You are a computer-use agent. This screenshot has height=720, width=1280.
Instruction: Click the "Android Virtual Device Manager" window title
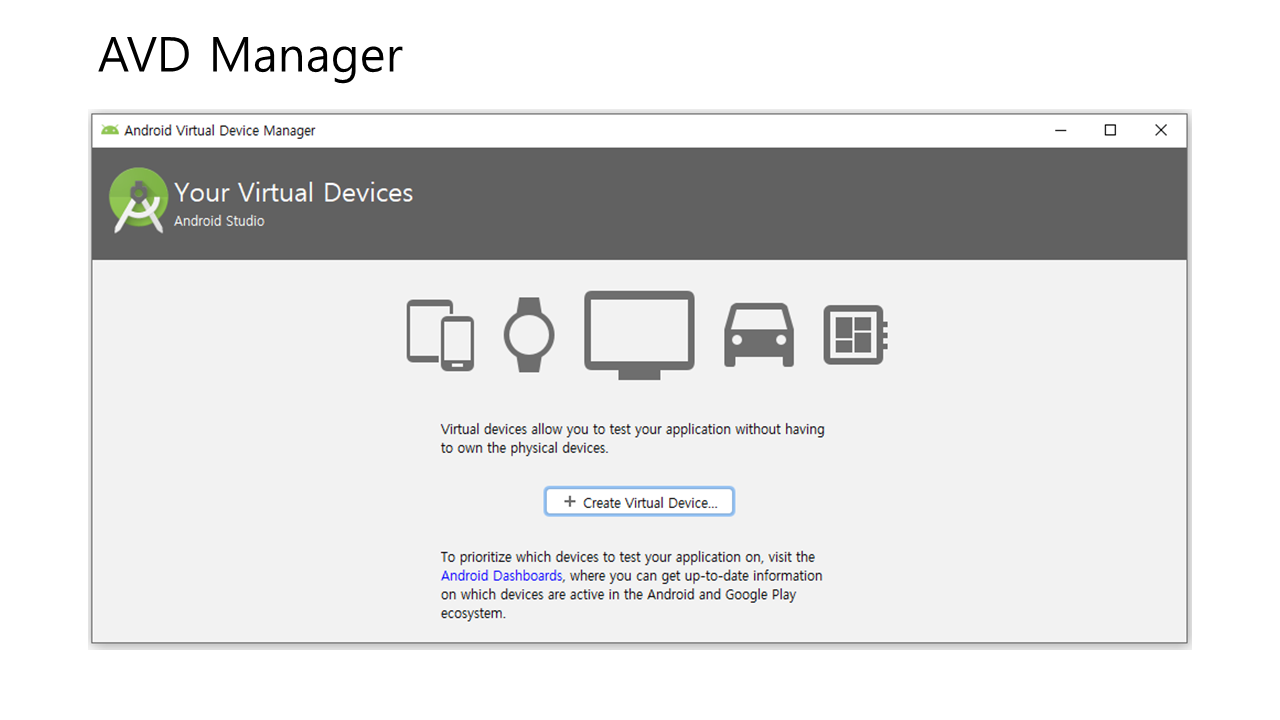click(220, 131)
